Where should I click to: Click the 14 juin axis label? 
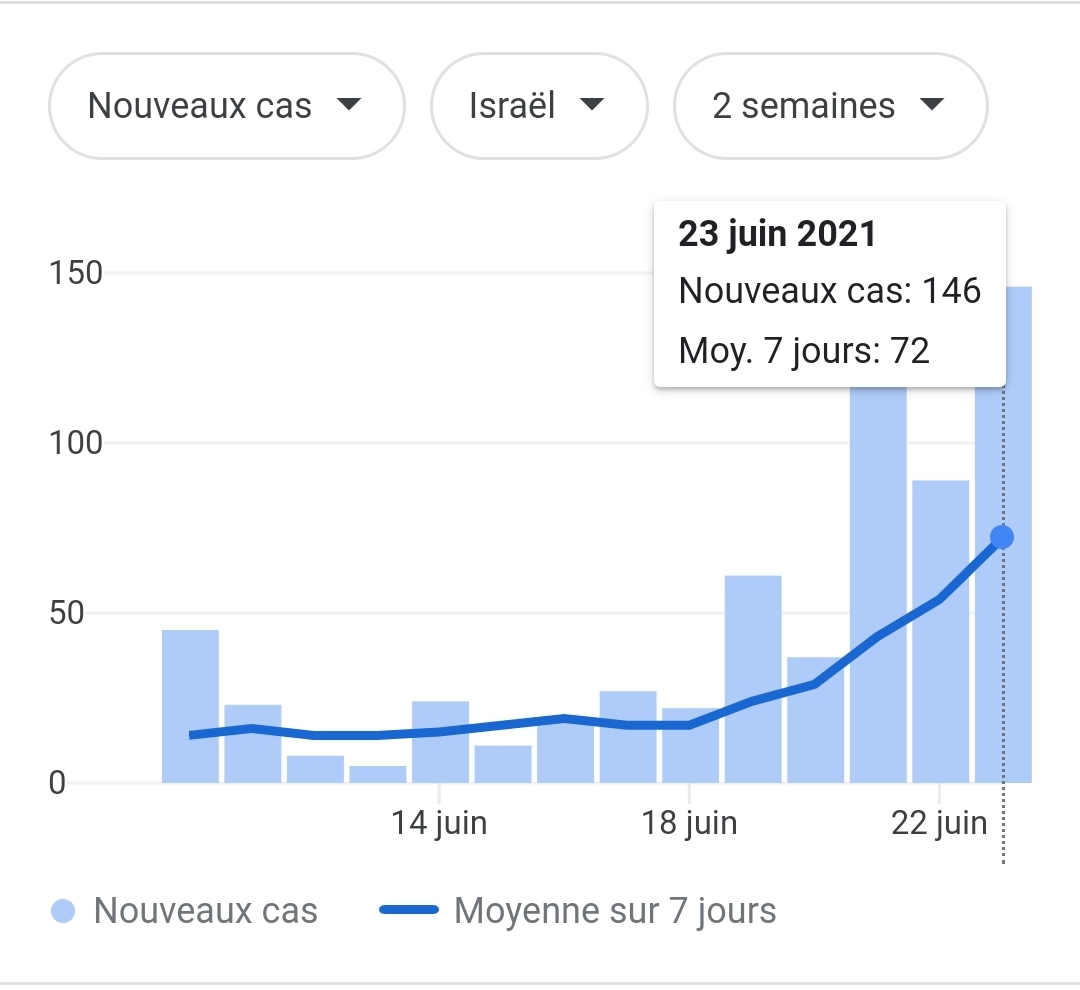(440, 823)
